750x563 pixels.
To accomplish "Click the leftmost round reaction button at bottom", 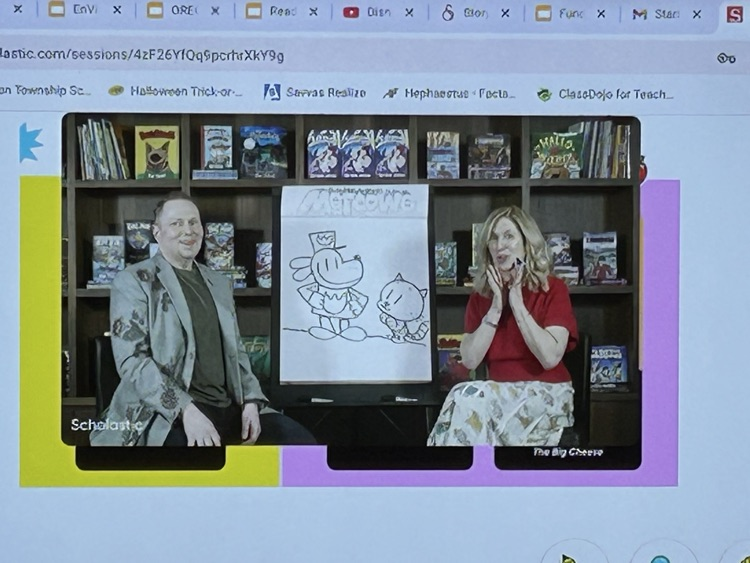I will pos(571,553).
